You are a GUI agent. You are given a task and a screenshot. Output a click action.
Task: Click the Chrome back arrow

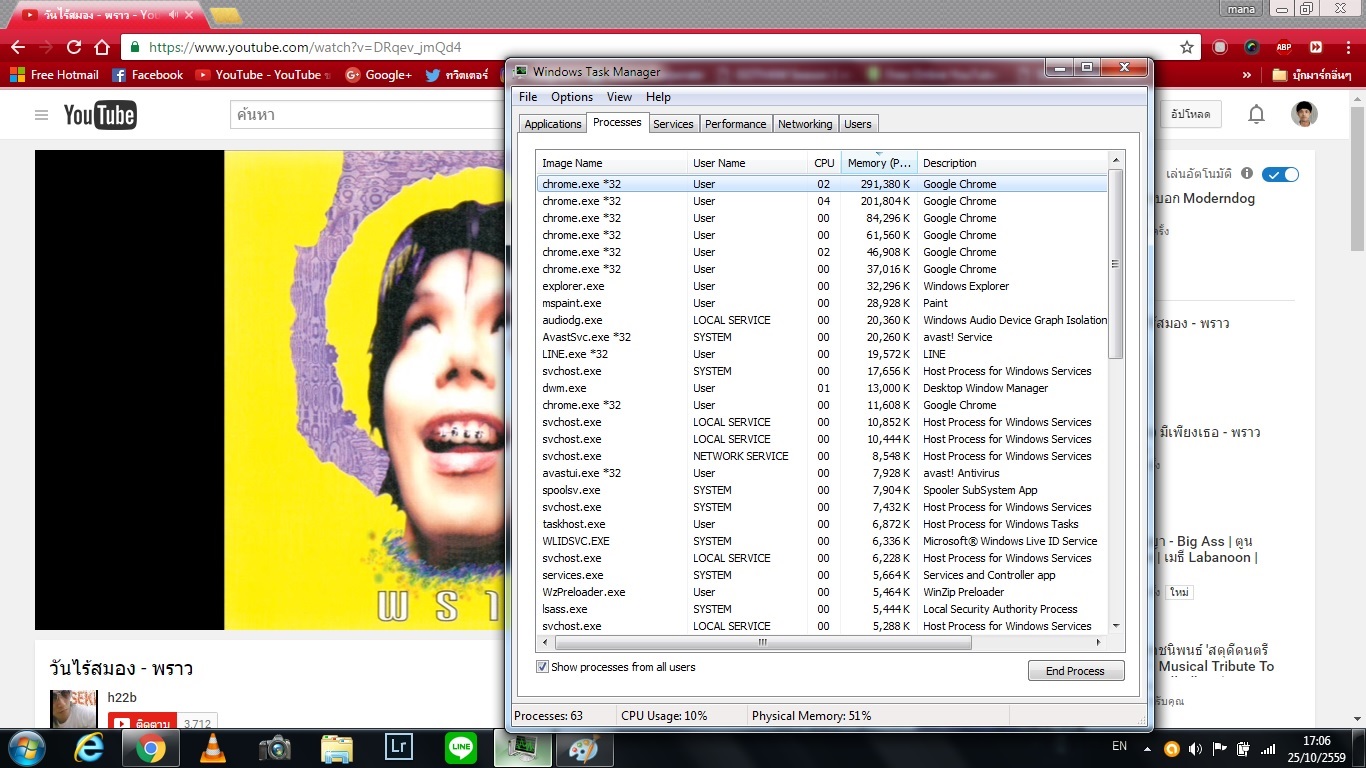pos(18,47)
